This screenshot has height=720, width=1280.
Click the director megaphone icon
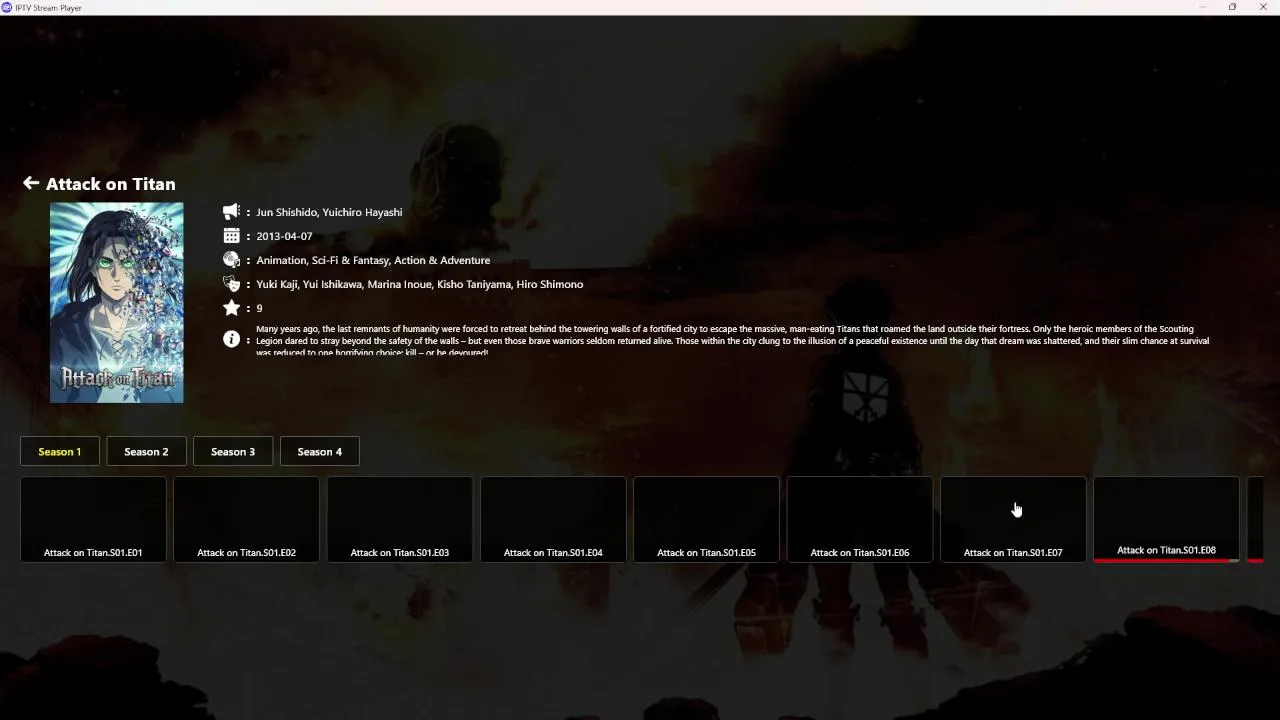[231, 212]
